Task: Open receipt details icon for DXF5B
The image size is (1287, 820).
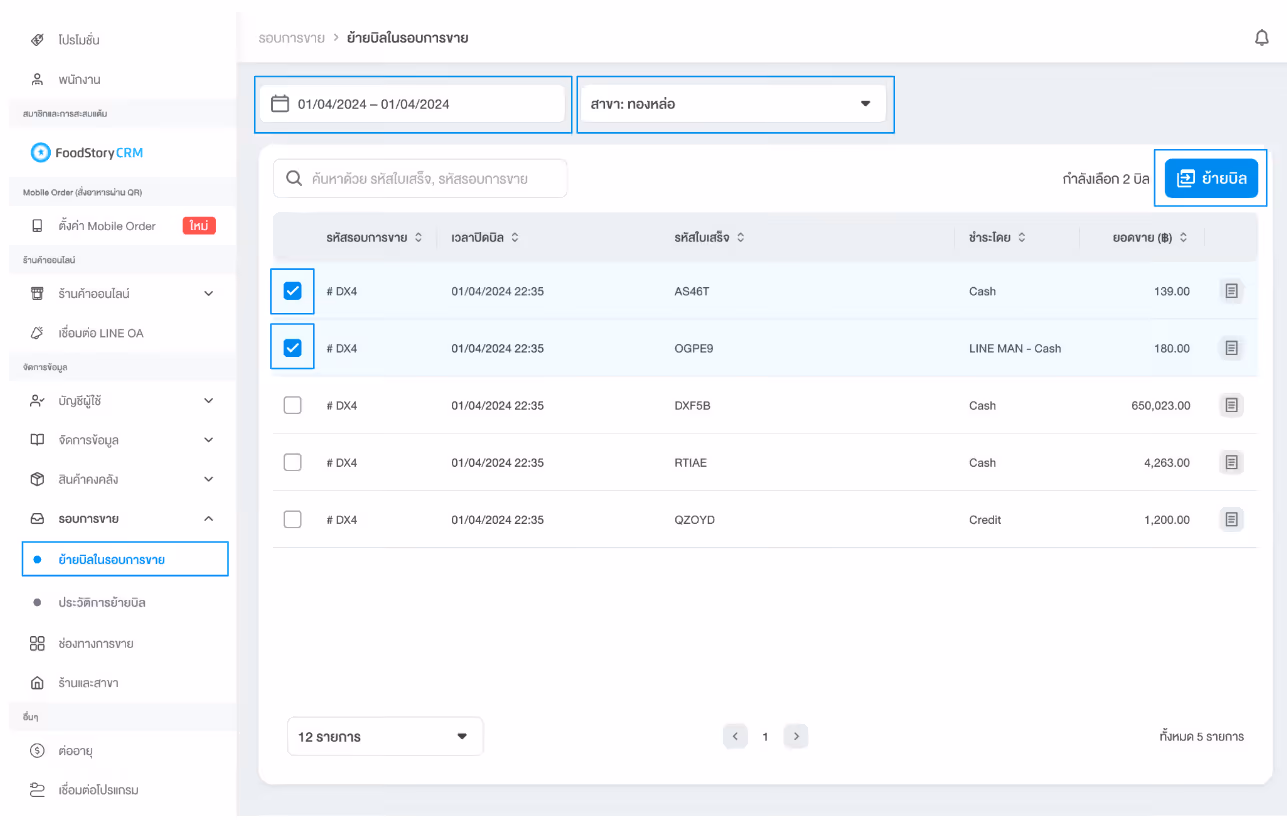Action: point(1232,405)
